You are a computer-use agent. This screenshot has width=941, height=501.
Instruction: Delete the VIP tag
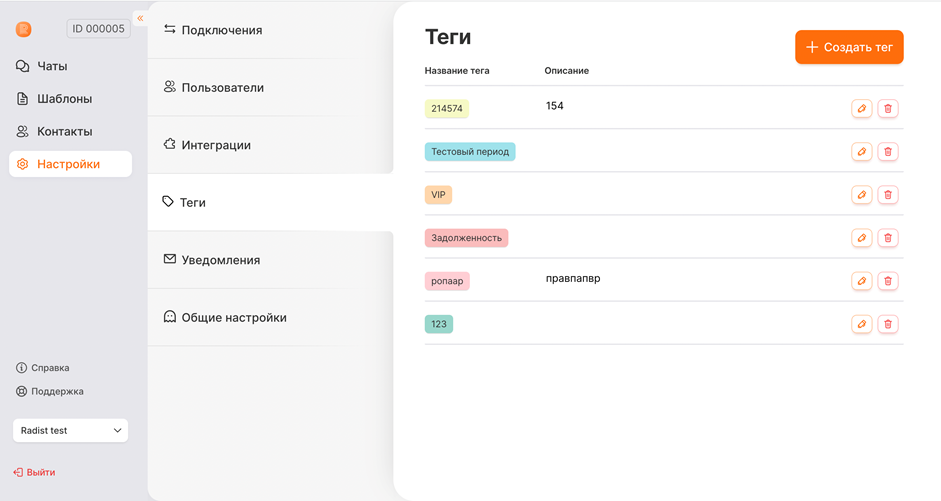[x=888, y=195]
